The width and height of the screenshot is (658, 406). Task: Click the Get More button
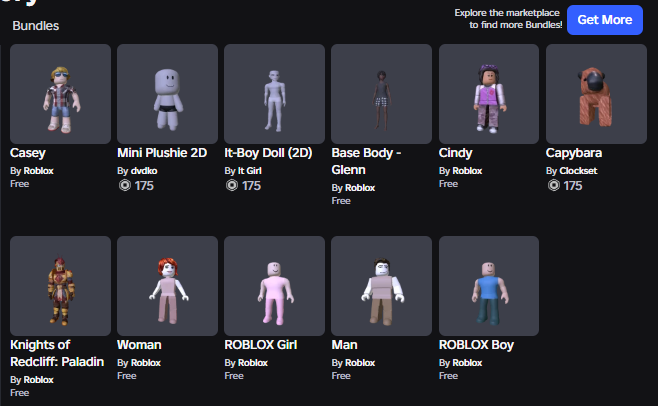click(605, 20)
